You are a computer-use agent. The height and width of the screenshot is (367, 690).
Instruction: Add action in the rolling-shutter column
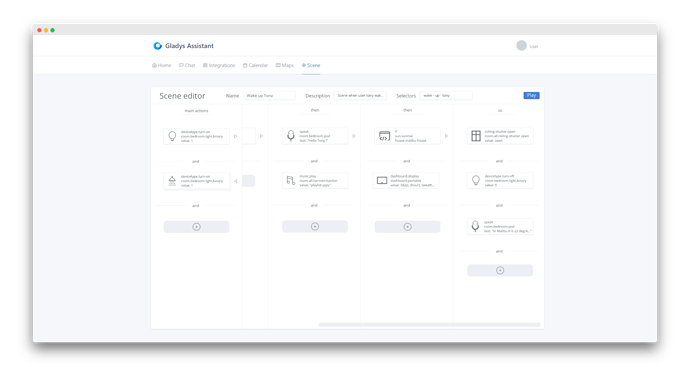click(500, 270)
